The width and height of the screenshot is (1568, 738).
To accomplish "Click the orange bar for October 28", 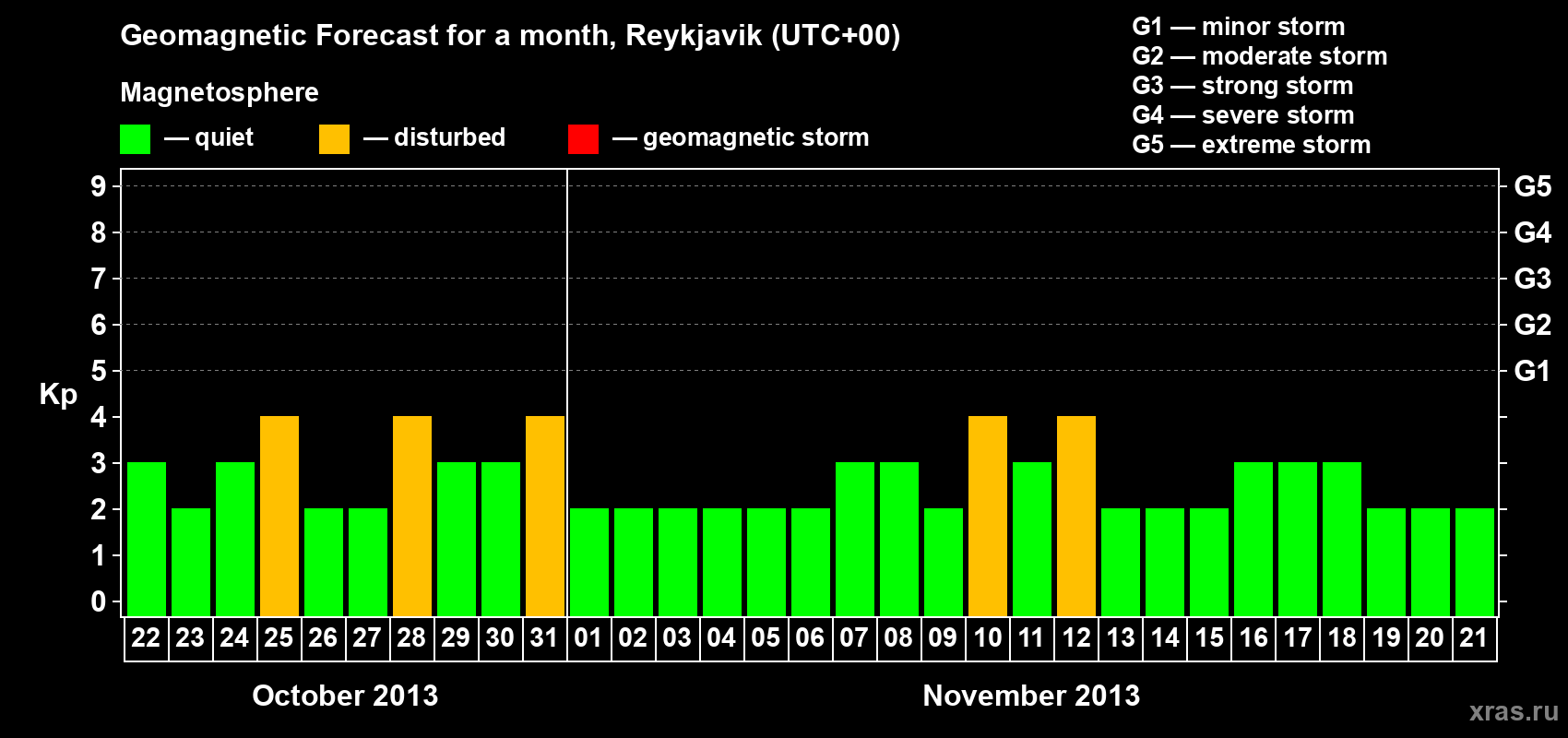I will 412,516.
